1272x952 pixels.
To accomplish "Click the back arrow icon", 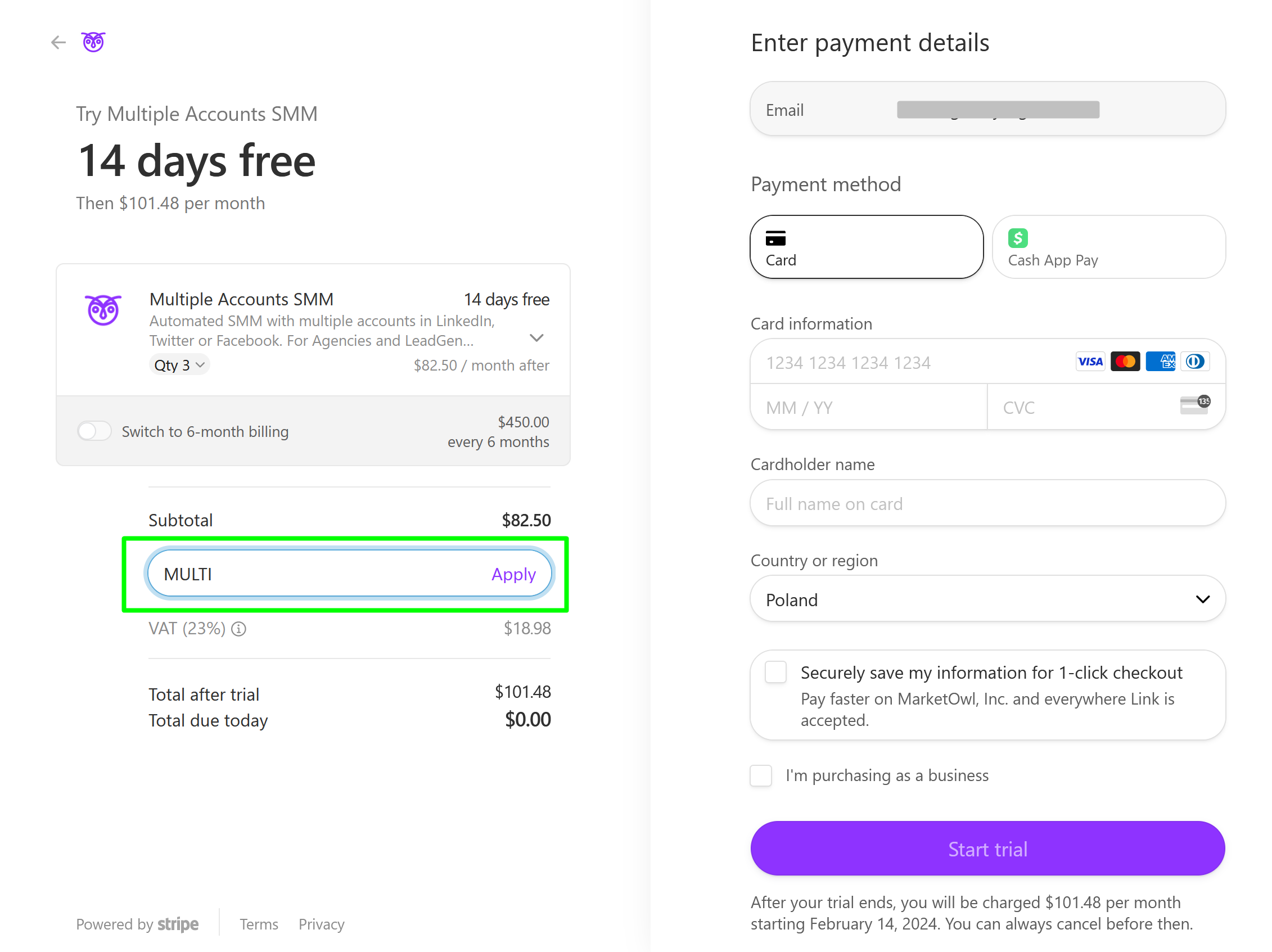I will point(58,42).
